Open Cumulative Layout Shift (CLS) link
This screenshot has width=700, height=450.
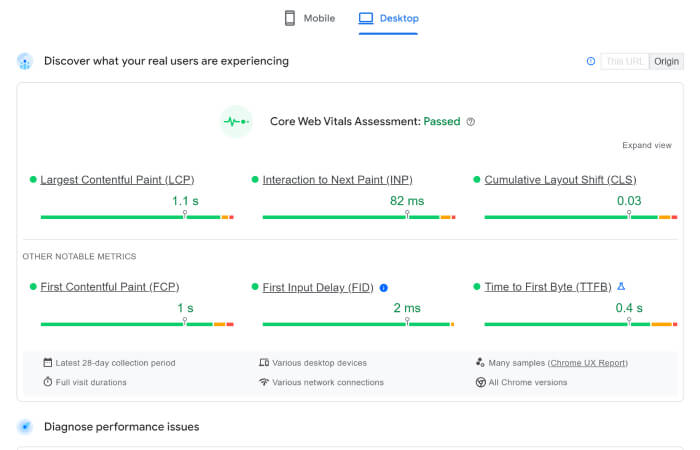560,180
